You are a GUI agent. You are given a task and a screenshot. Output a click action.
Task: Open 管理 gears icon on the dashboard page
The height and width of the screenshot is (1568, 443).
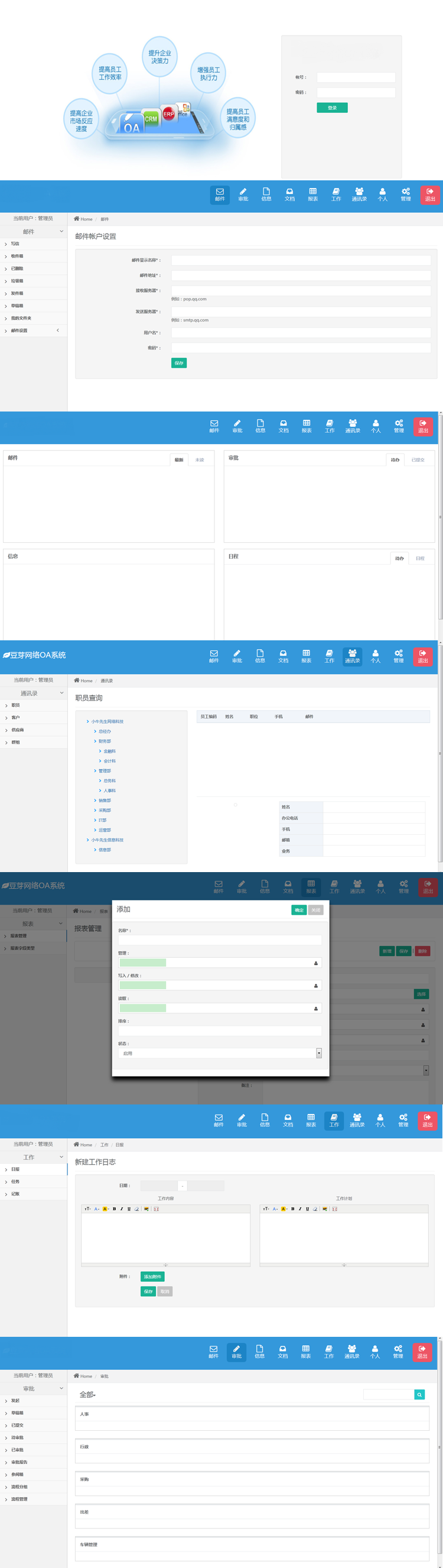pyautogui.click(x=399, y=426)
